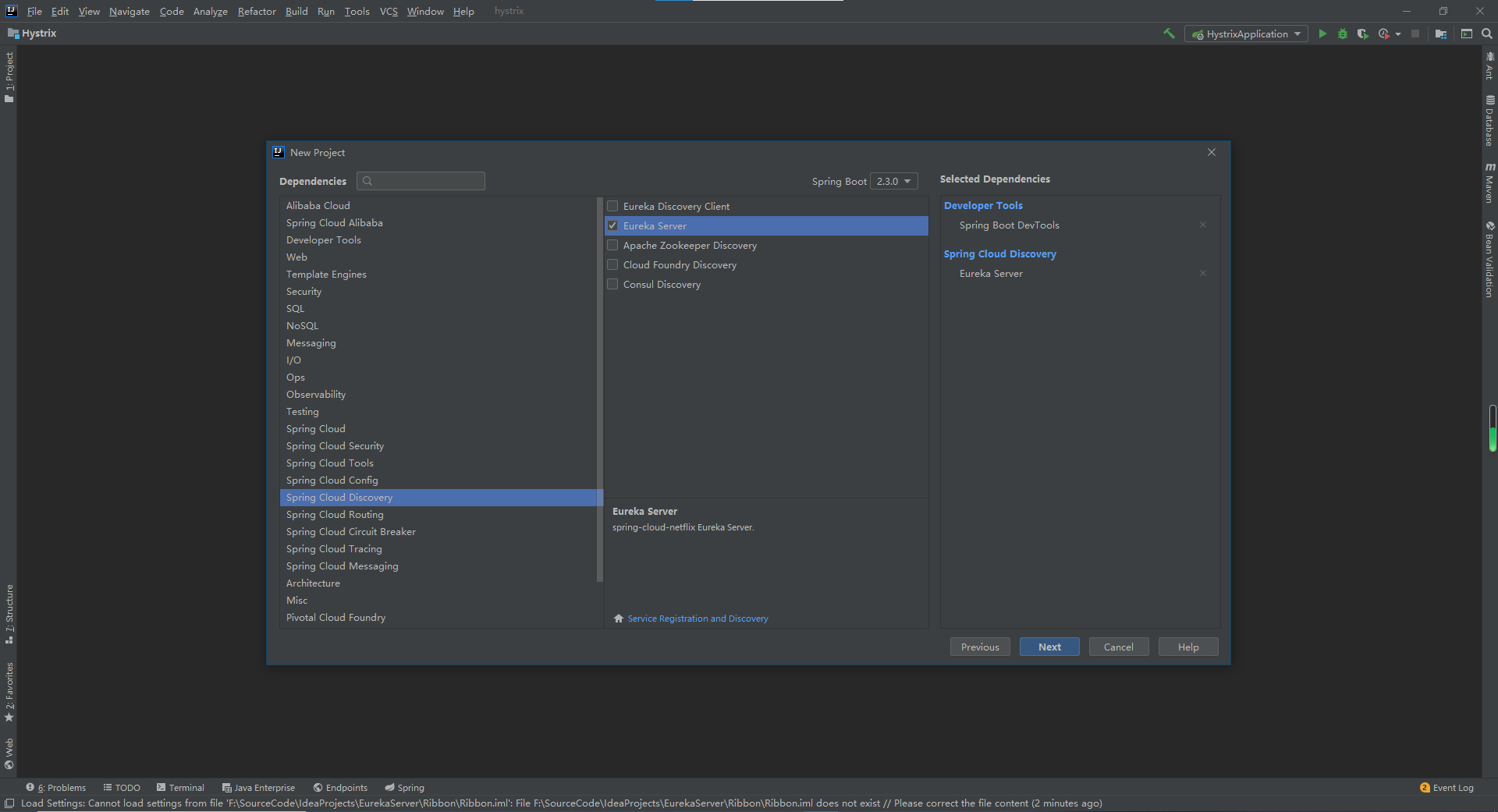1498x812 pixels.
Task: Select the Observability category
Action: 438,394
